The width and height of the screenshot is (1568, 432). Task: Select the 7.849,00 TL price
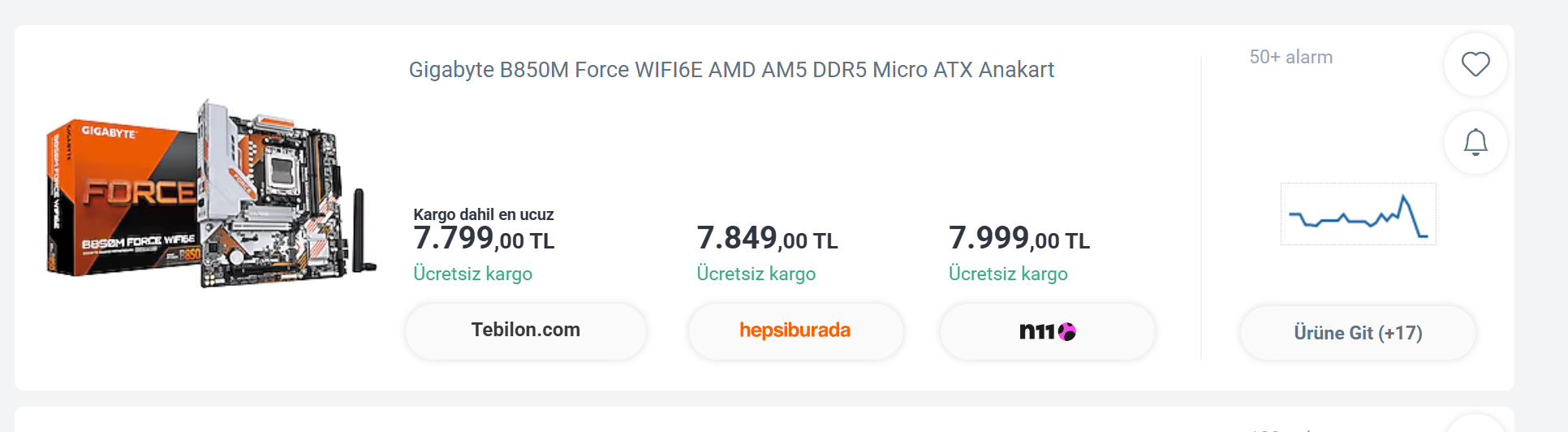767,239
